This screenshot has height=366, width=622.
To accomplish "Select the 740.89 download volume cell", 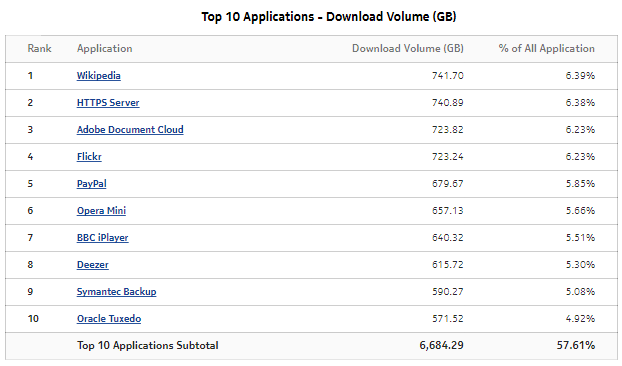I will [x=447, y=103].
